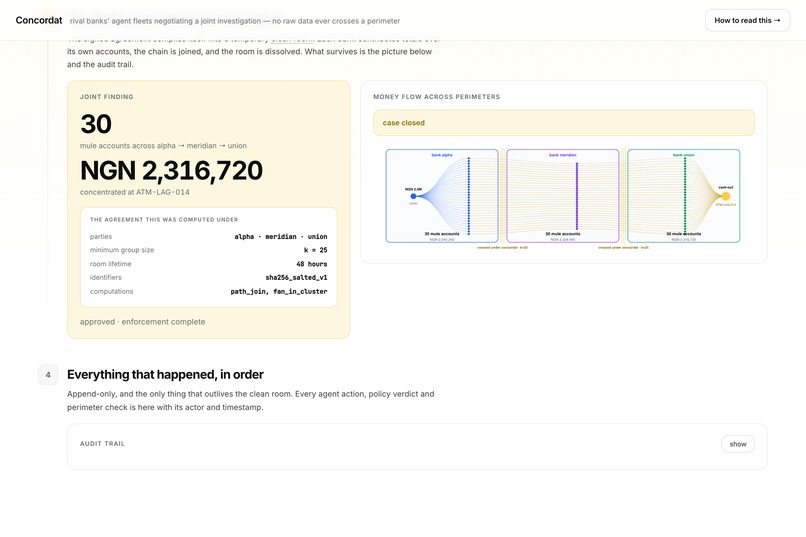
Task: Click "concentrated at ATM-LAG-014" text
Action: tap(135, 192)
